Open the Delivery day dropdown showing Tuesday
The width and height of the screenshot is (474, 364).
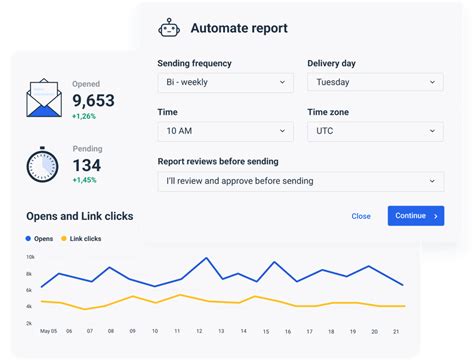pyautogui.click(x=375, y=82)
